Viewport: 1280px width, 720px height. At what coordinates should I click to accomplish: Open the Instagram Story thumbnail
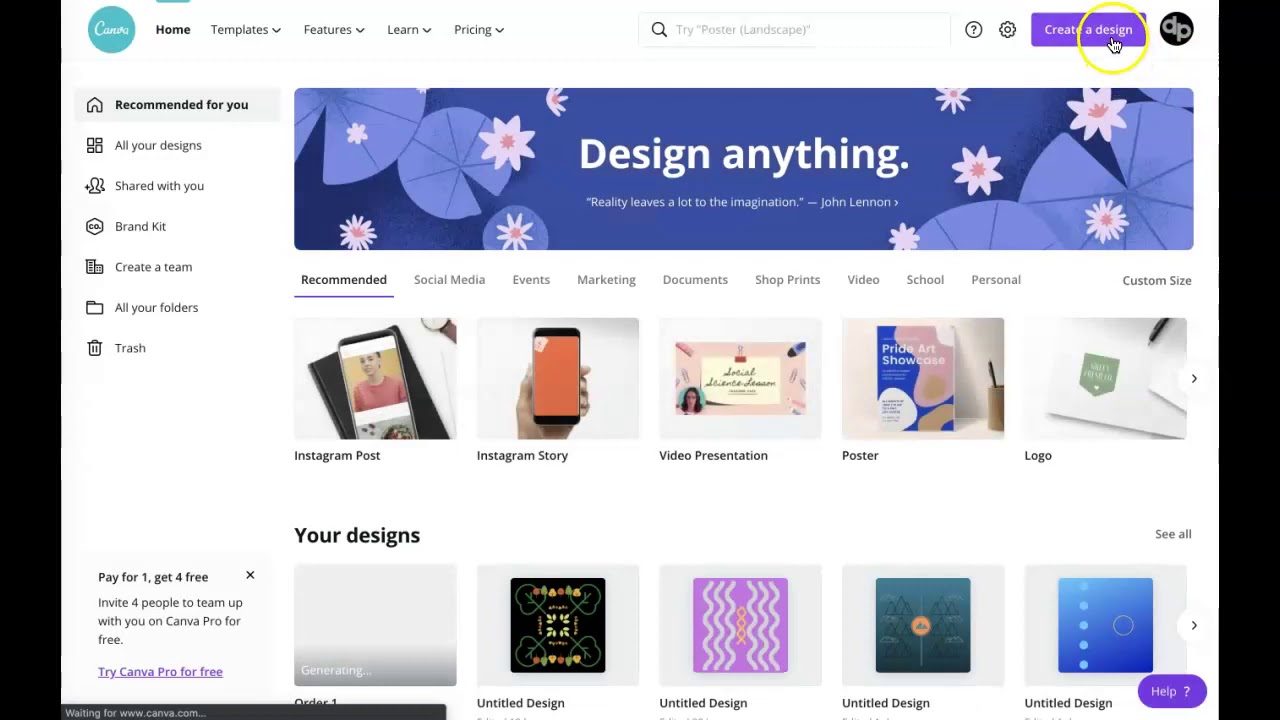558,379
